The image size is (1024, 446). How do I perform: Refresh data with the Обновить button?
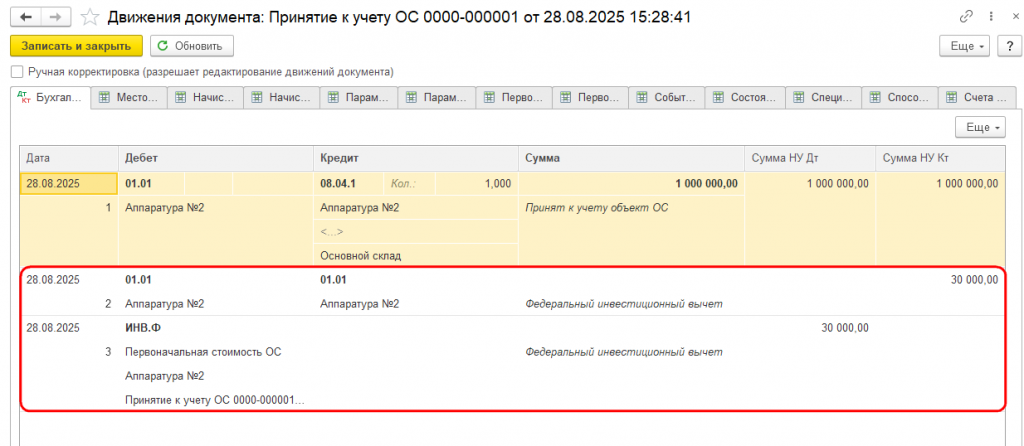[192, 46]
